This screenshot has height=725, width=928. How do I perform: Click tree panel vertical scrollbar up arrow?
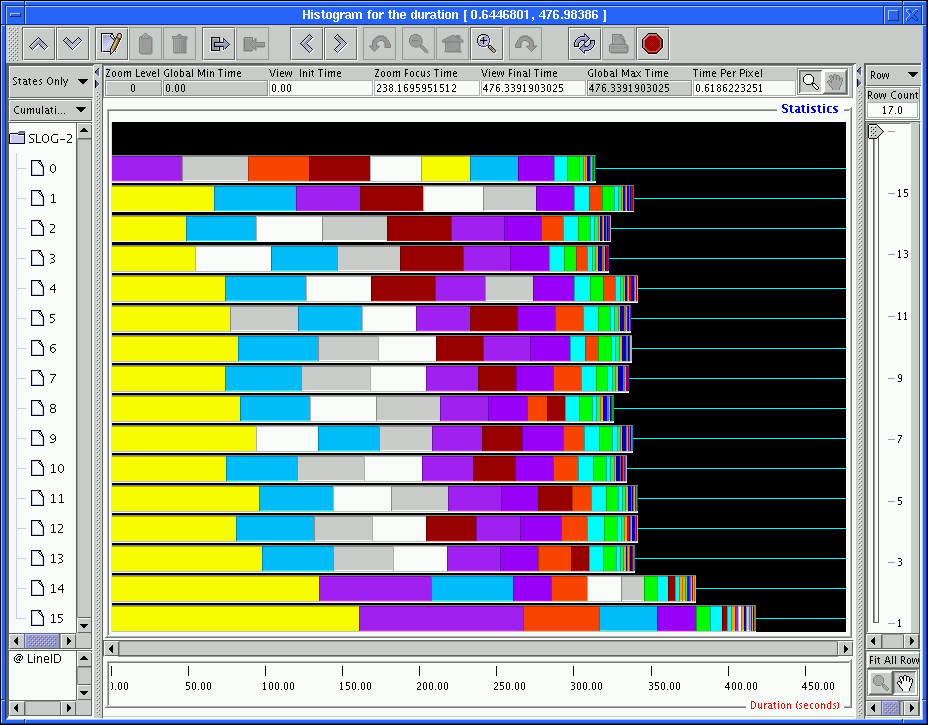[84, 131]
